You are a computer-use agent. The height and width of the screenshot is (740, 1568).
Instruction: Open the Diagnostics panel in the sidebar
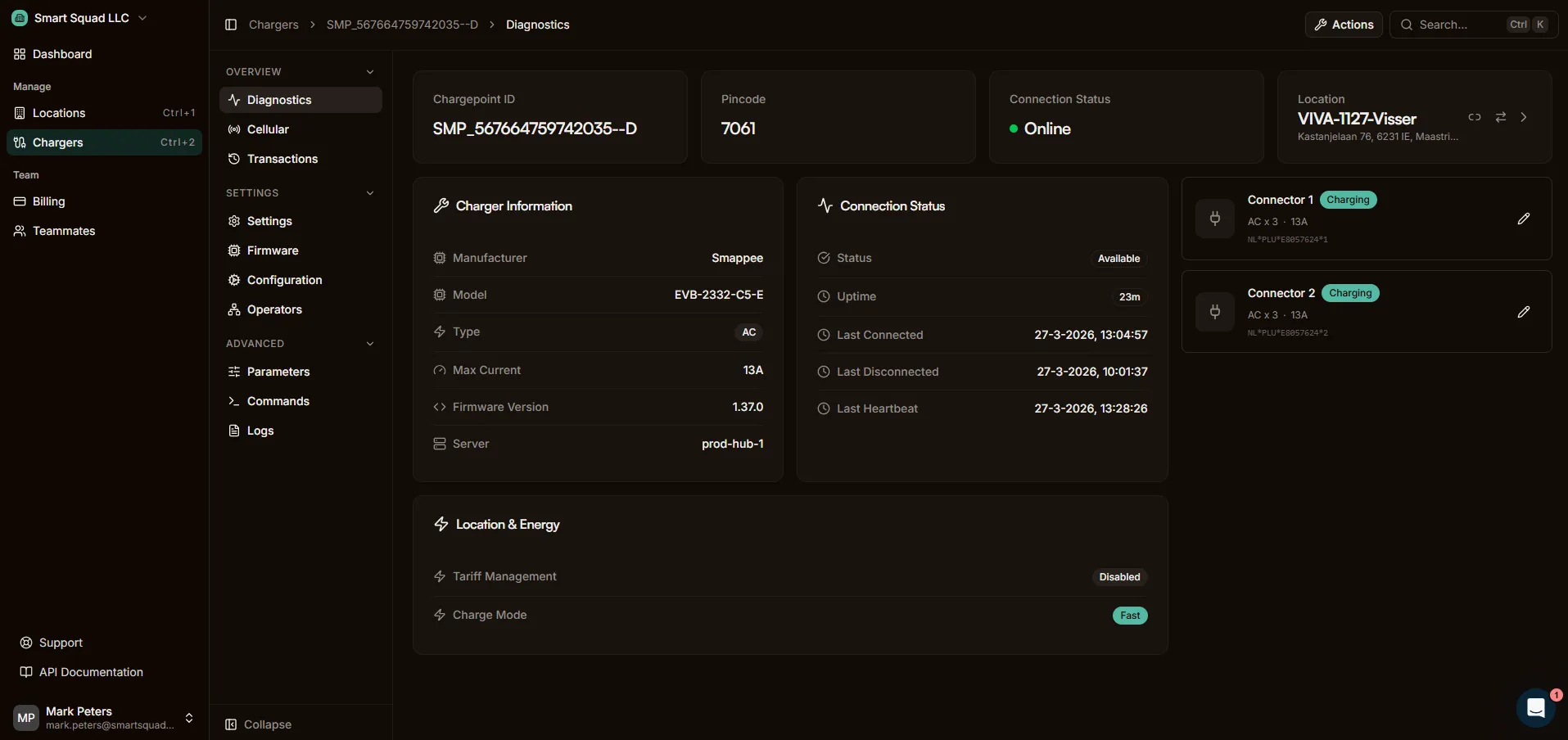pyautogui.click(x=279, y=100)
